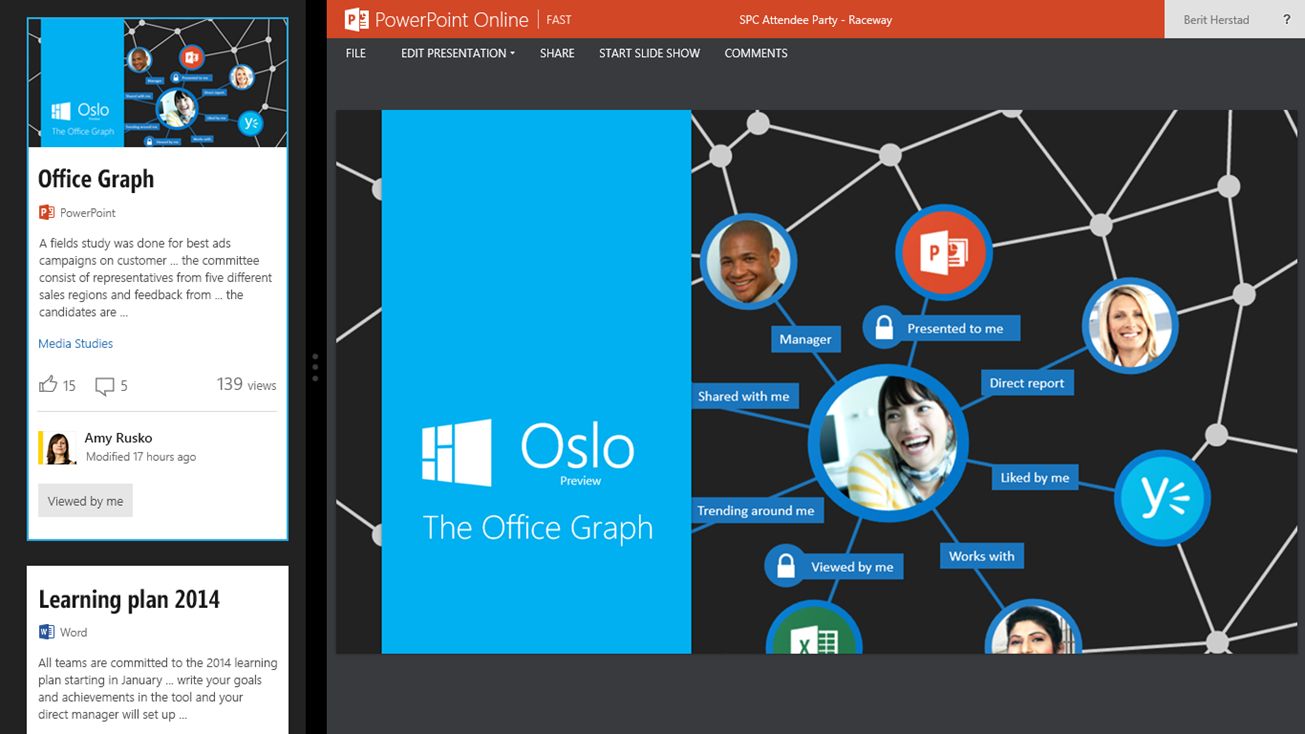Click the Manager label on slide
Image resolution: width=1305 pixels, height=734 pixels.
(x=805, y=339)
